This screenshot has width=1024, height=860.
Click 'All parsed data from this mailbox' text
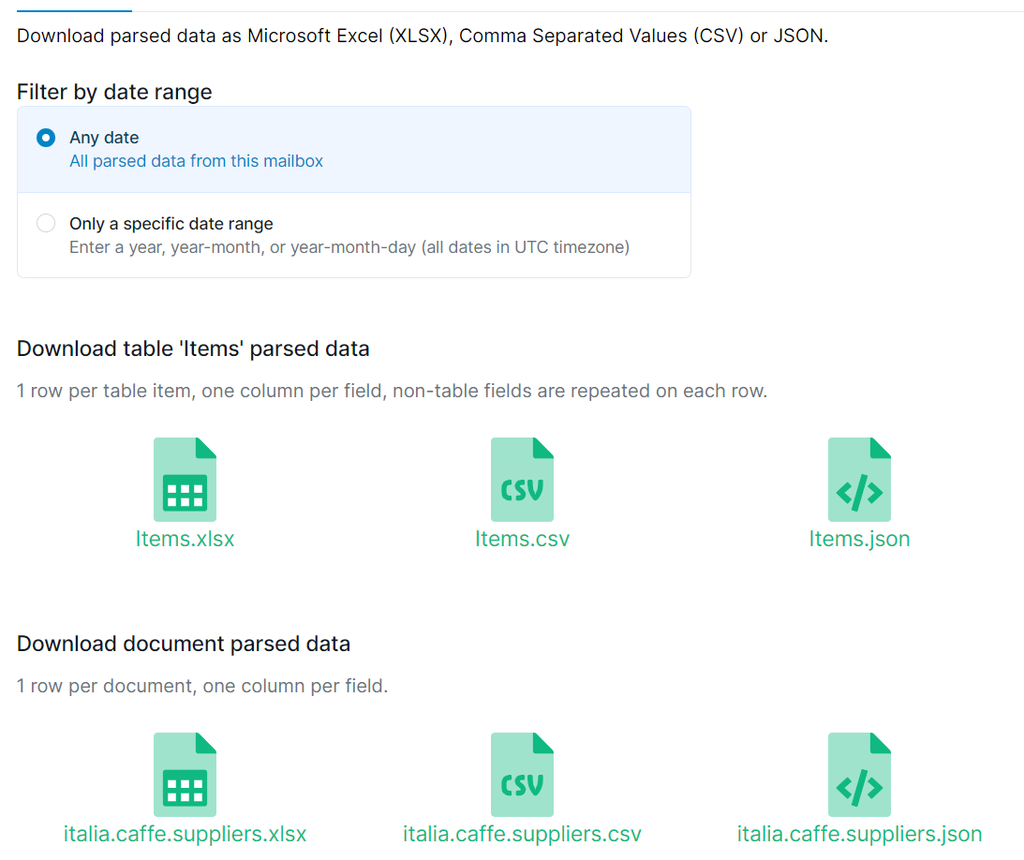(196, 161)
